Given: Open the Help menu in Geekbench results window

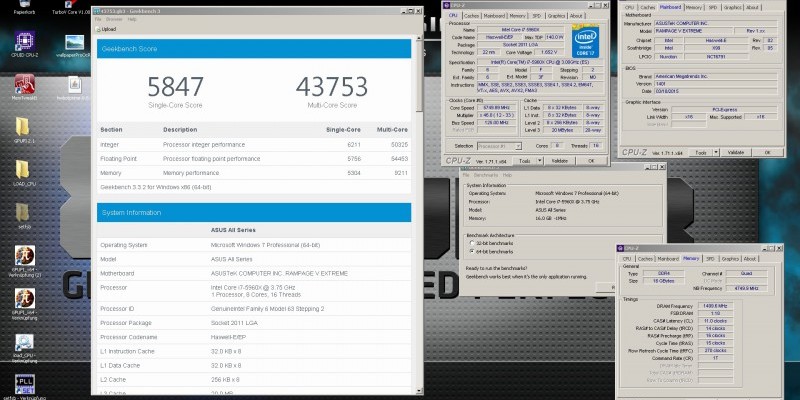Looking at the screenshot, I should pyautogui.click(x=132, y=19).
